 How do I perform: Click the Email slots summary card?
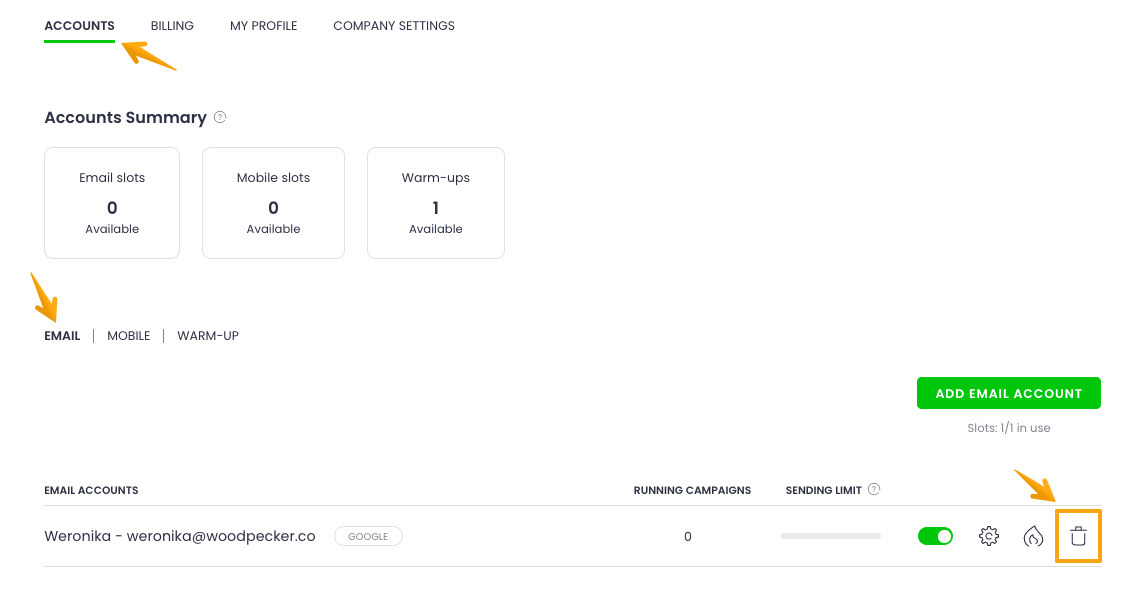click(112, 203)
